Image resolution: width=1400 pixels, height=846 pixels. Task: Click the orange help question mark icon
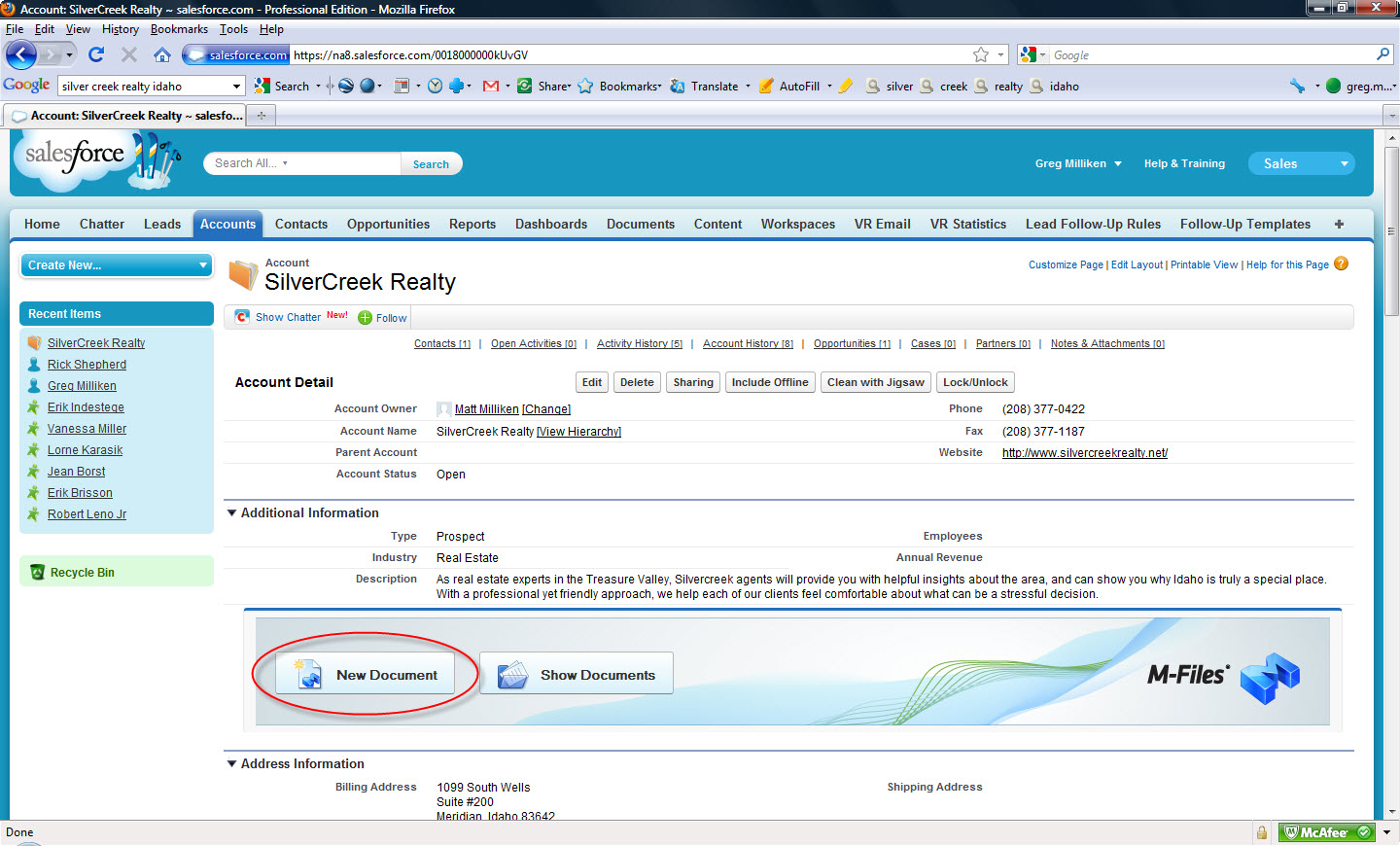1342,264
